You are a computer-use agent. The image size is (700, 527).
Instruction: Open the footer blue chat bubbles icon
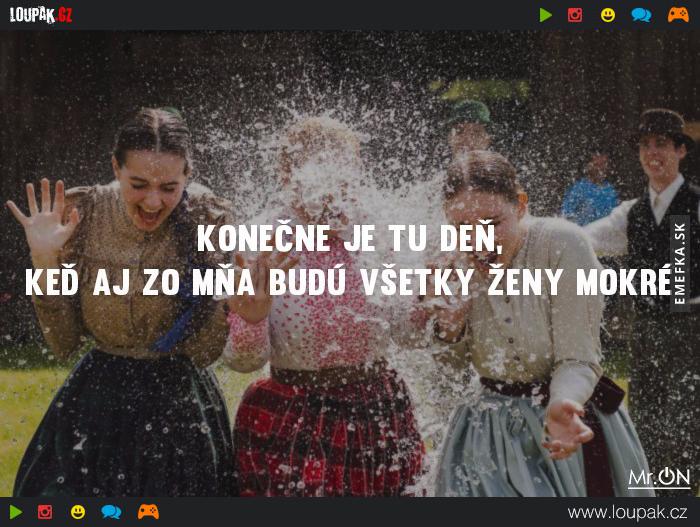pyautogui.click(x=111, y=512)
